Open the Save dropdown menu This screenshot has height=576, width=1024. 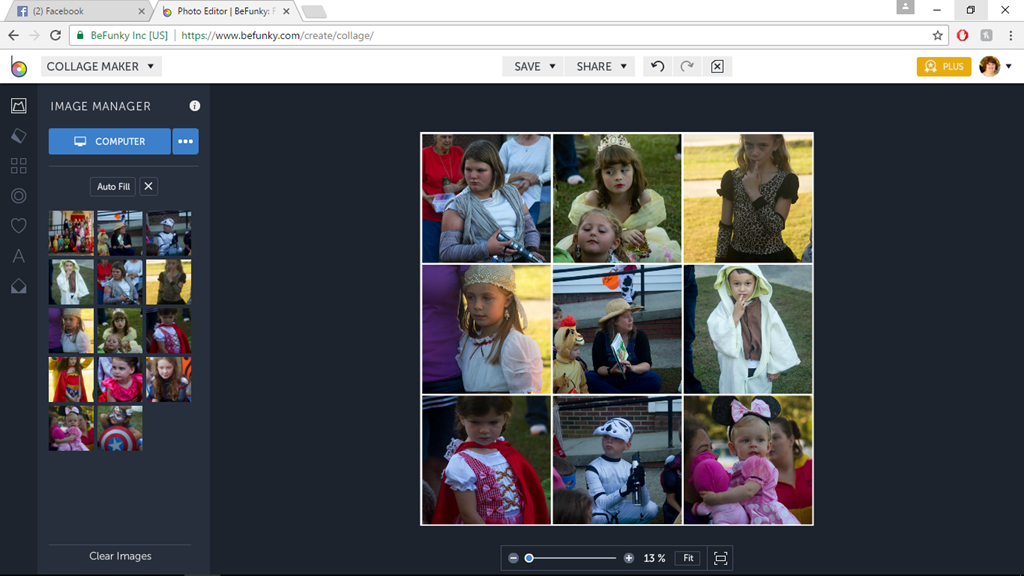[534, 66]
